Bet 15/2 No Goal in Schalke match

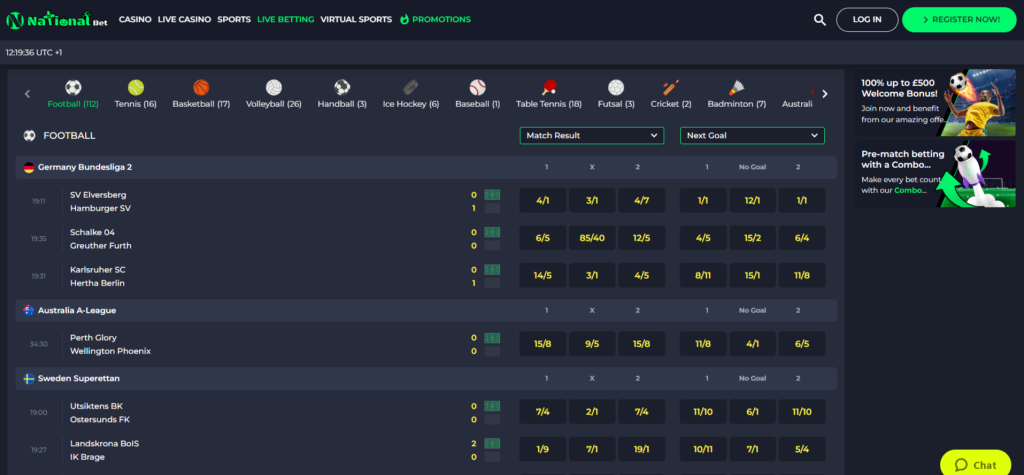pyautogui.click(x=752, y=238)
